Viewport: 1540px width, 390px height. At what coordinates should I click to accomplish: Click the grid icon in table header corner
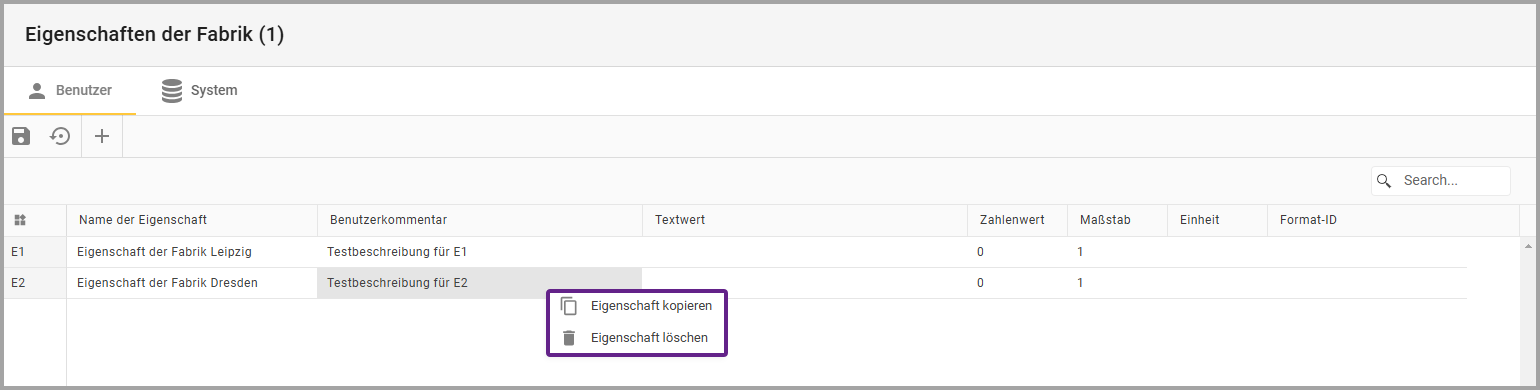tap(20, 220)
